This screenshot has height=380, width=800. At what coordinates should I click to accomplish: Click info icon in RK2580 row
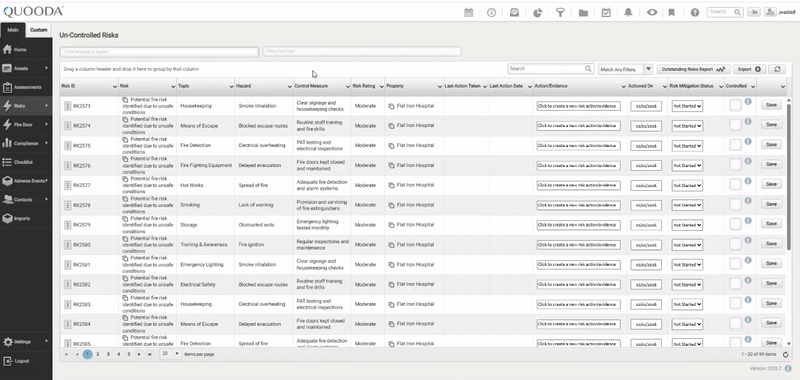point(748,241)
